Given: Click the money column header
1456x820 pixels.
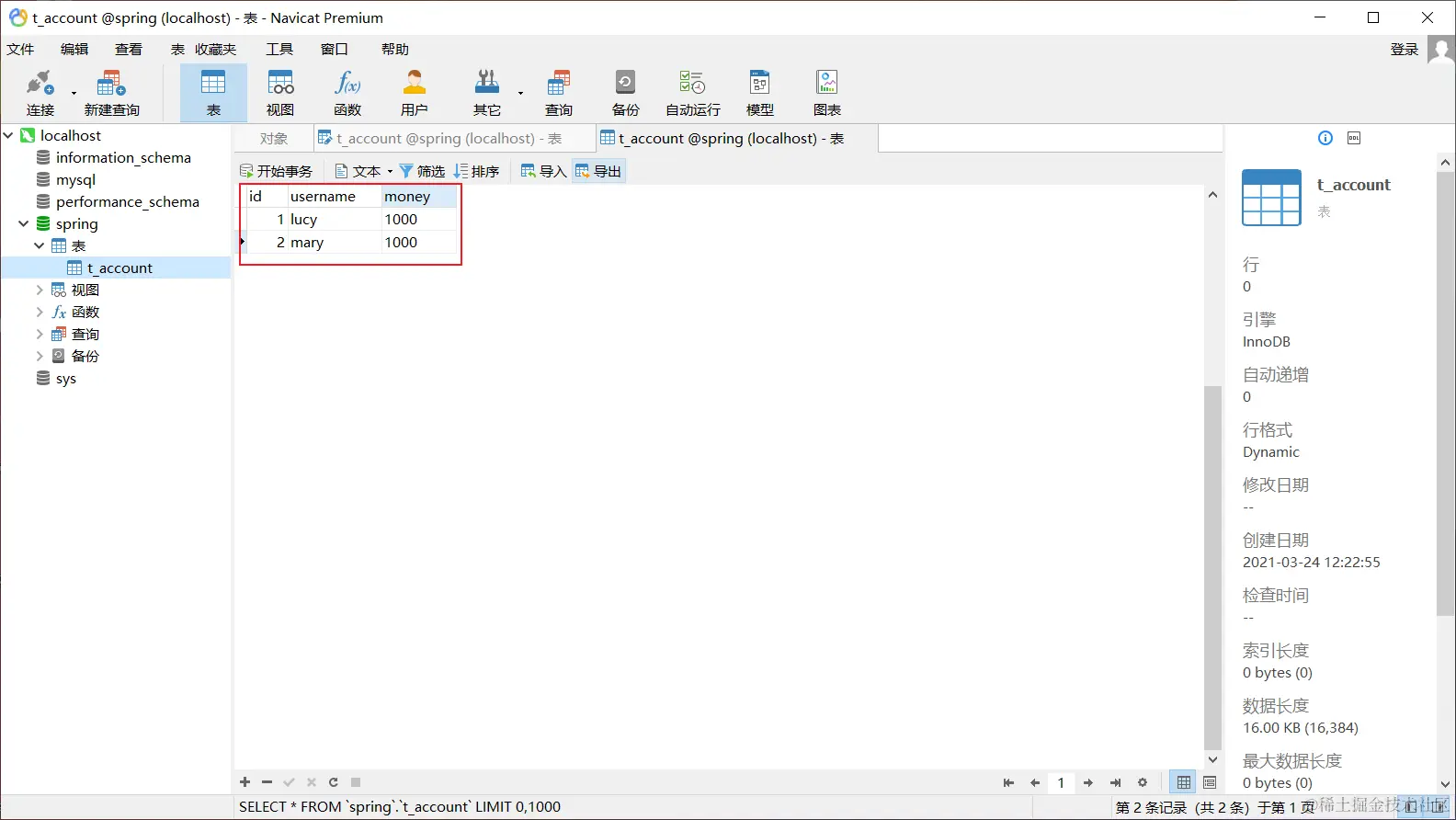Looking at the screenshot, I should (x=418, y=197).
